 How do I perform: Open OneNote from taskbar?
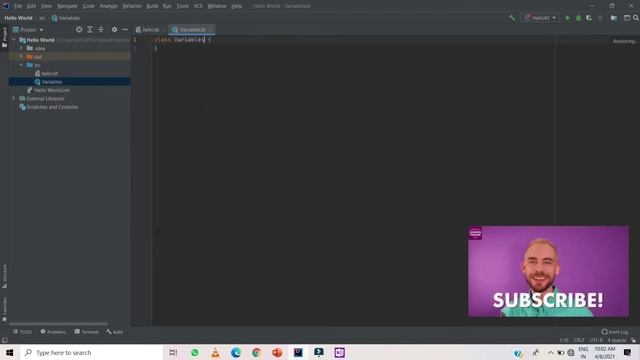pos(339,352)
